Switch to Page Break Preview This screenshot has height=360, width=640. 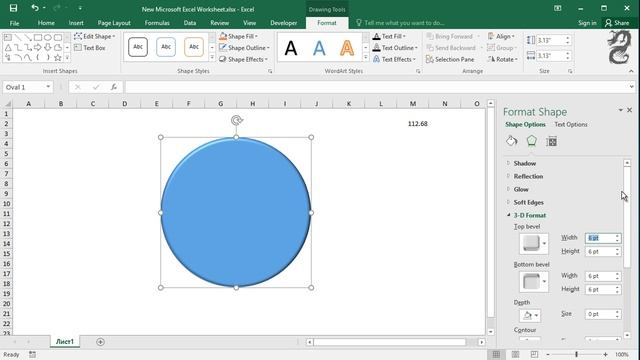click(534, 355)
